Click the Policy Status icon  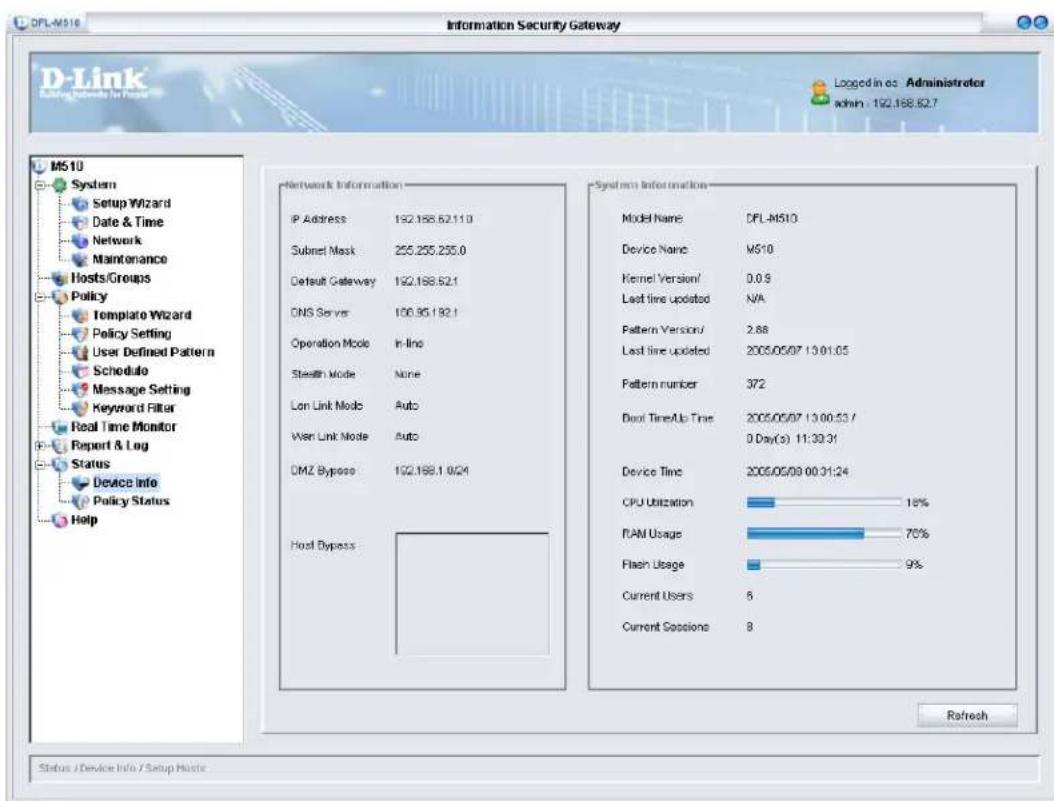tap(80, 501)
